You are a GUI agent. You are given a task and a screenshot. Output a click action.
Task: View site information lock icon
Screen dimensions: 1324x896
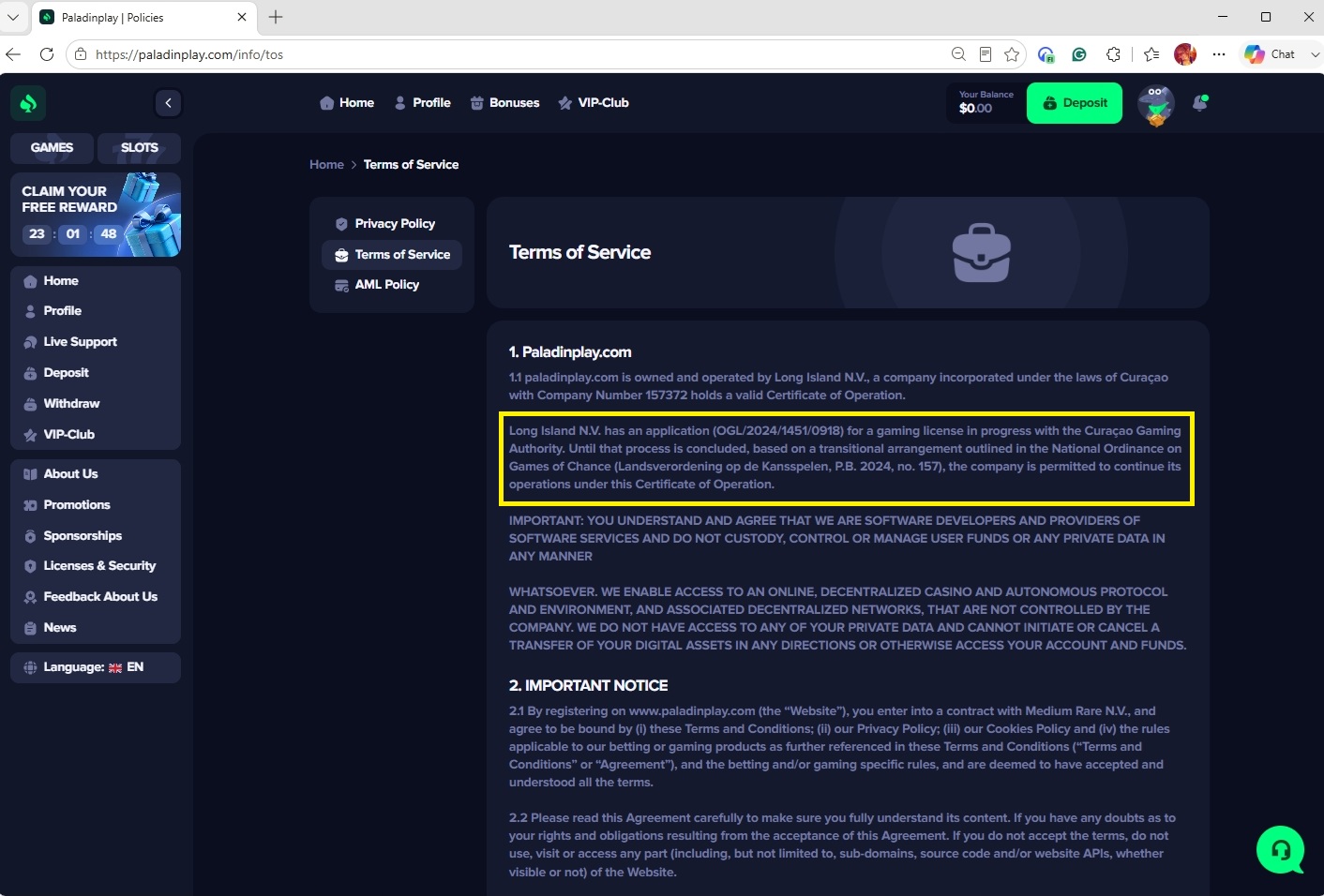[x=81, y=54]
